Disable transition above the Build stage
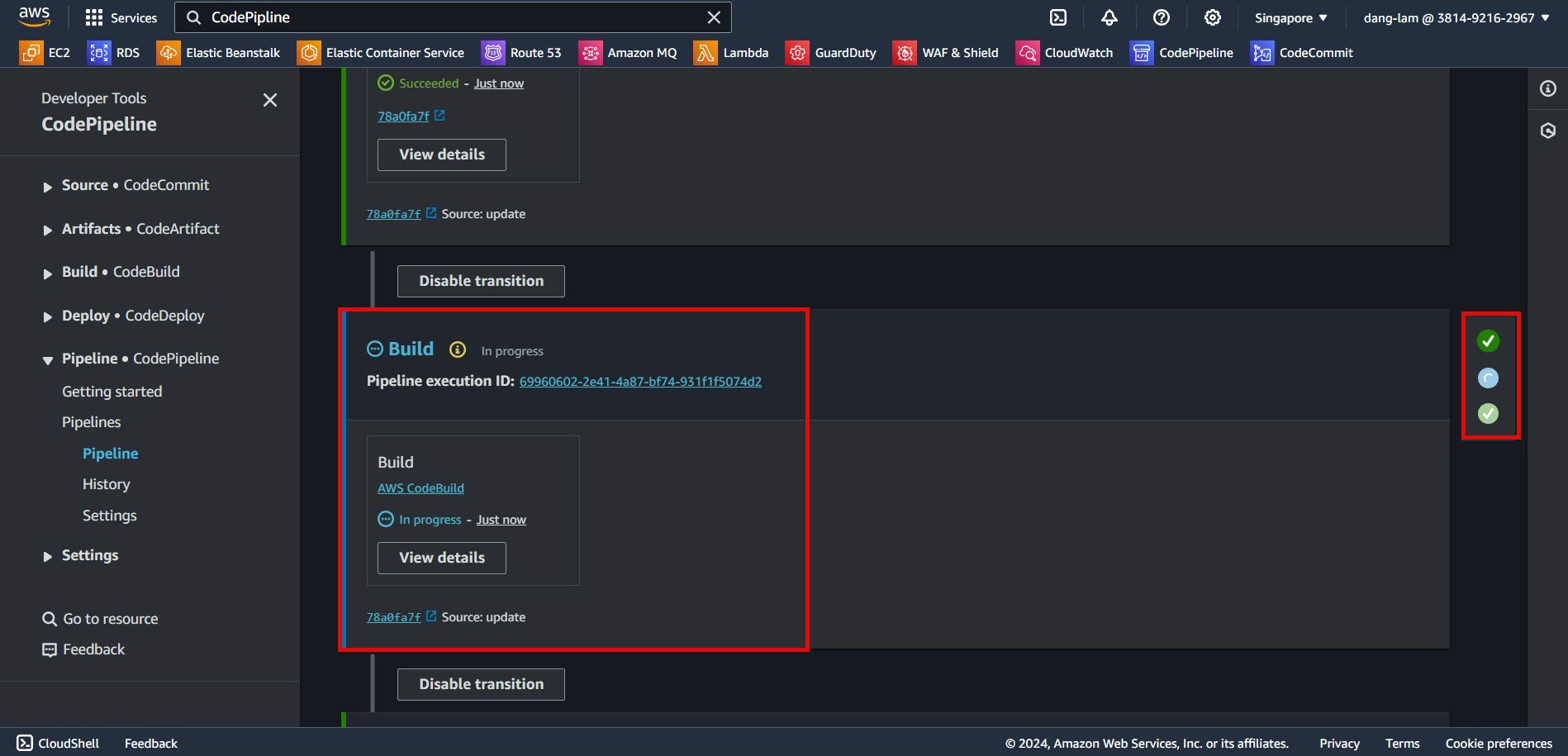The height and width of the screenshot is (756, 1568). click(481, 281)
